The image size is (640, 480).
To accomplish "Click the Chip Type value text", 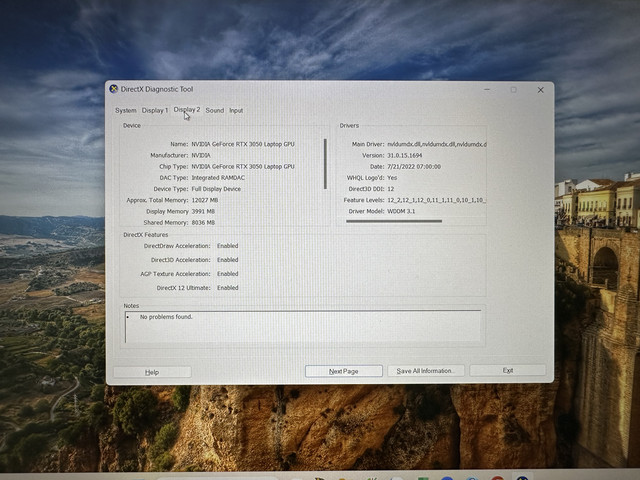I will click(x=243, y=167).
